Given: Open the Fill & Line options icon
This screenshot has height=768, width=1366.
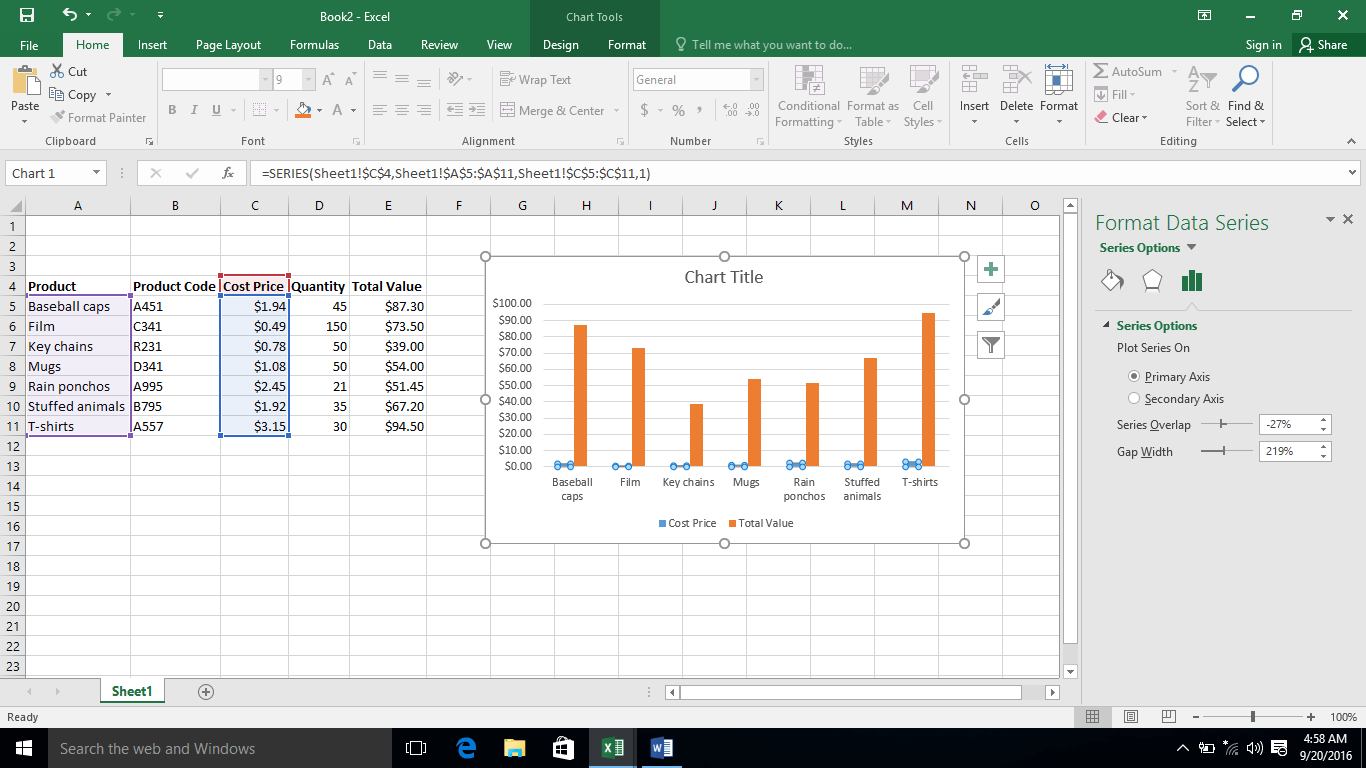Looking at the screenshot, I should click(1111, 281).
